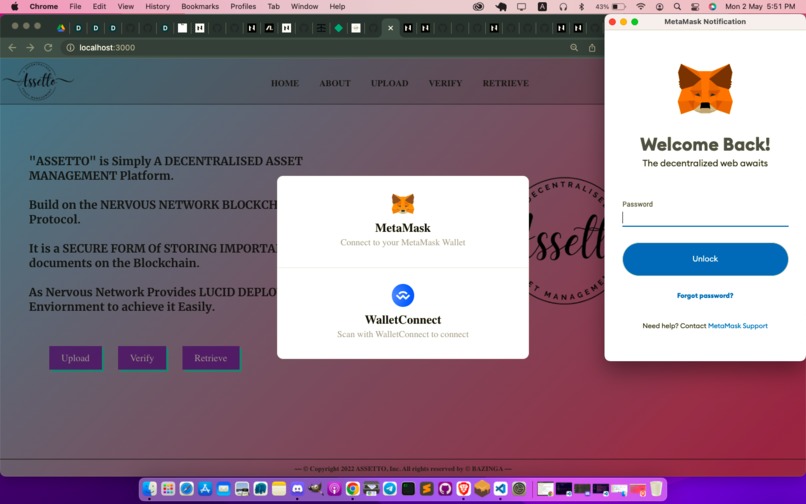
Task: Open Podcasts from the Dock
Action: click(334, 488)
